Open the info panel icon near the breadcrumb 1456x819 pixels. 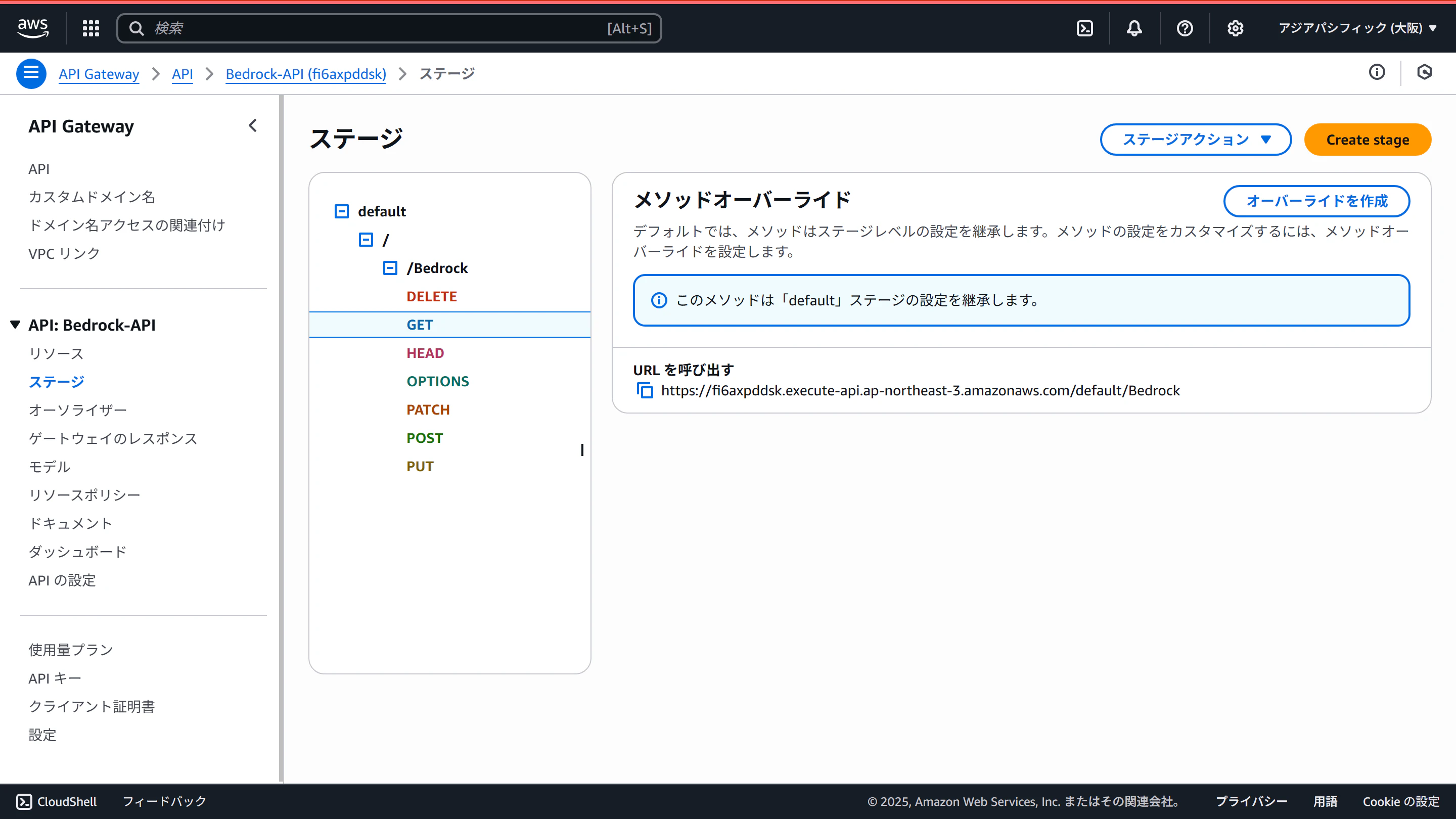tap(1377, 72)
